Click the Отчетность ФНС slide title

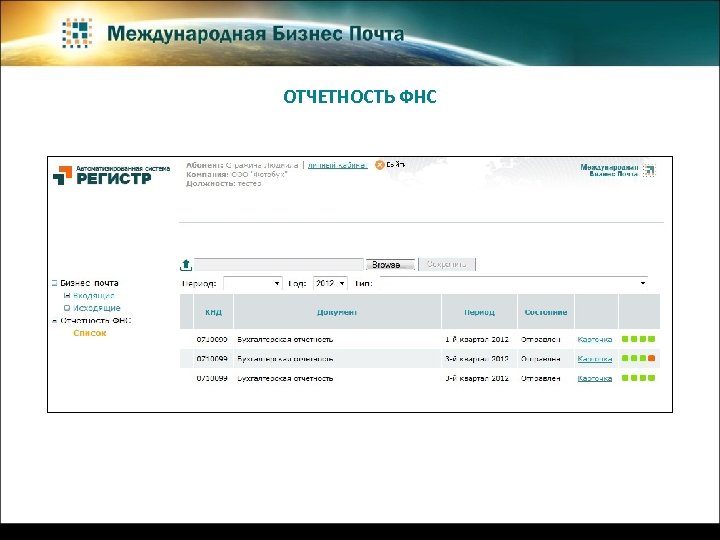pyautogui.click(x=360, y=96)
